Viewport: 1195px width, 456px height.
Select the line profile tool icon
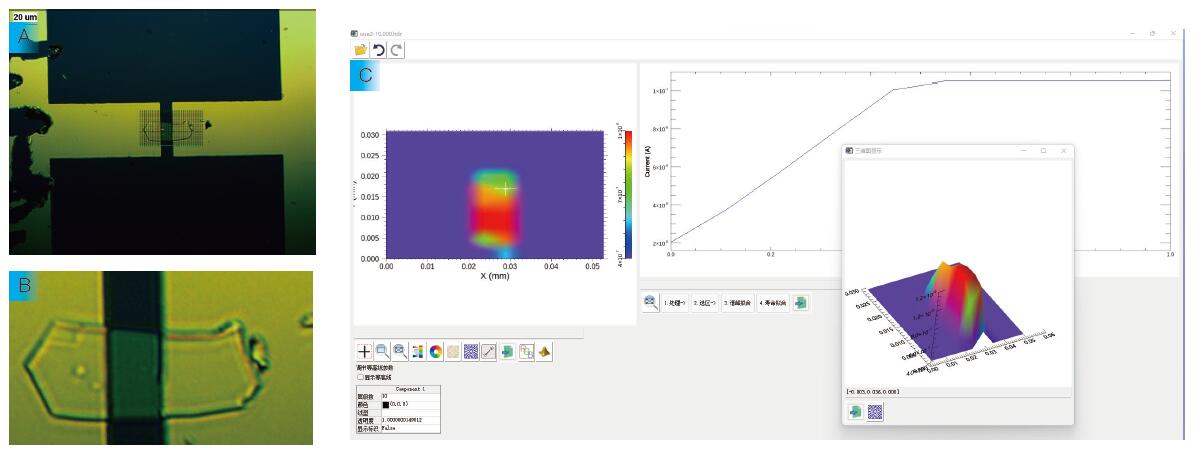click(488, 352)
